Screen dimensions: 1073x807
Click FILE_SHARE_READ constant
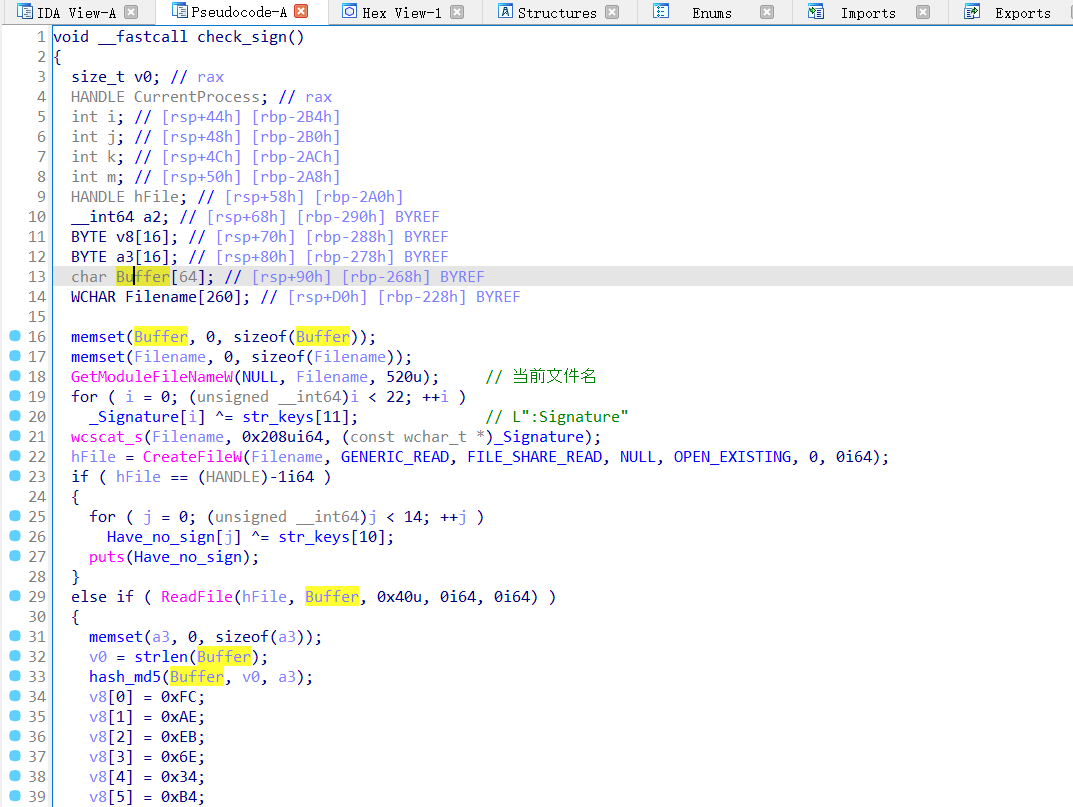coord(534,457)
